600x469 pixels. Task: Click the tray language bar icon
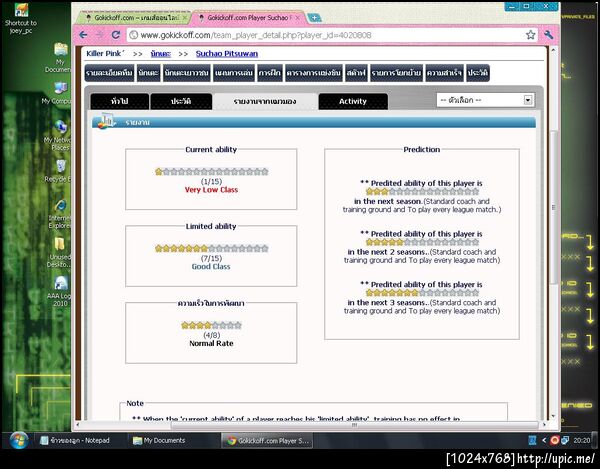point(532,441)
